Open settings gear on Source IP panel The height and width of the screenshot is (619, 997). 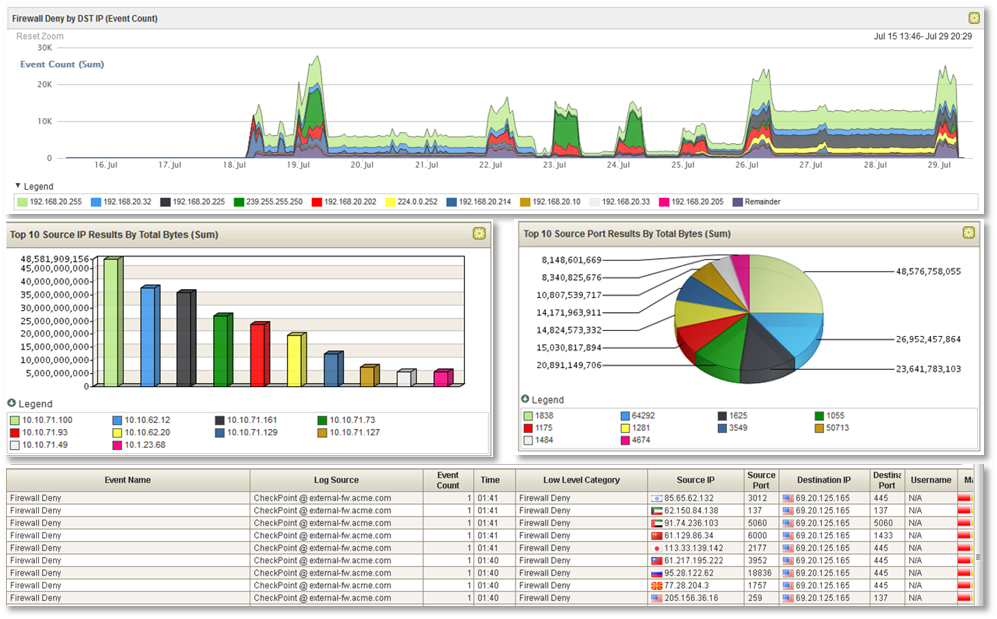[479, 234]
